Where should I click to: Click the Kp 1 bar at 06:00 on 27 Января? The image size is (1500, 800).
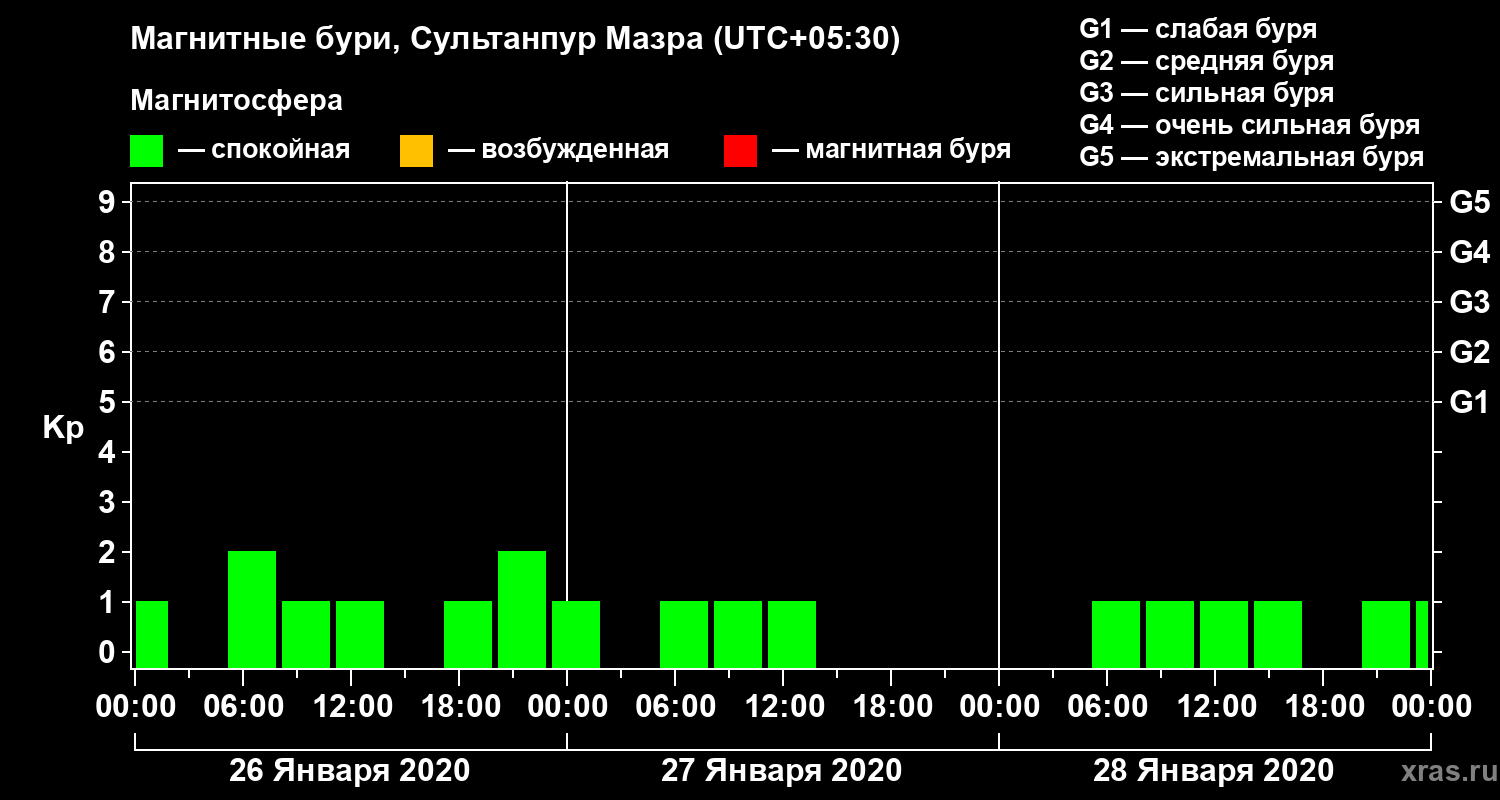684,634
